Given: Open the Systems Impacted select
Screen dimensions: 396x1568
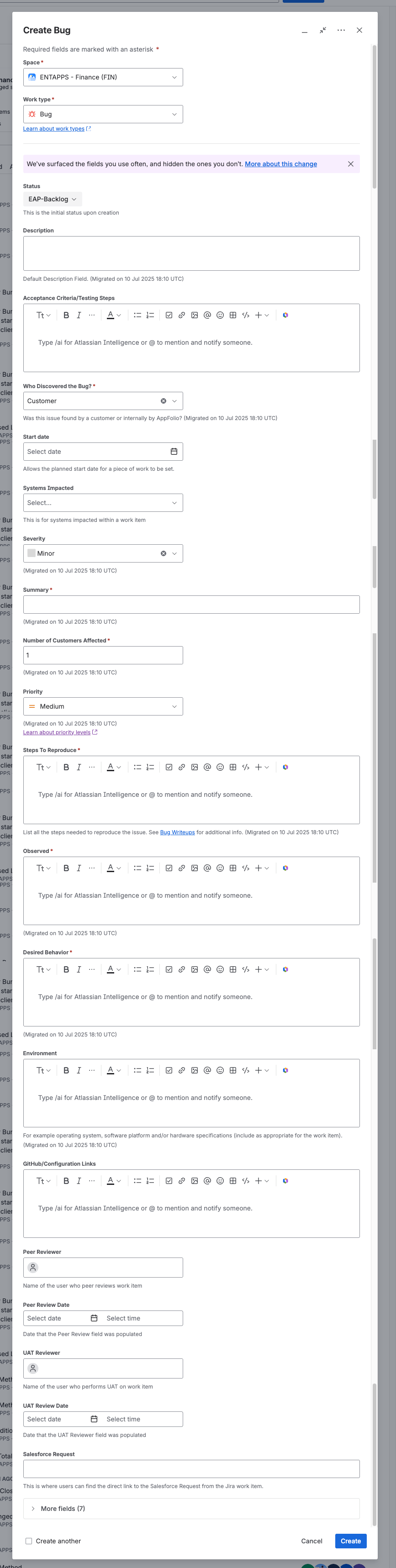Looking at the screenshot, I should click(103, 503).
